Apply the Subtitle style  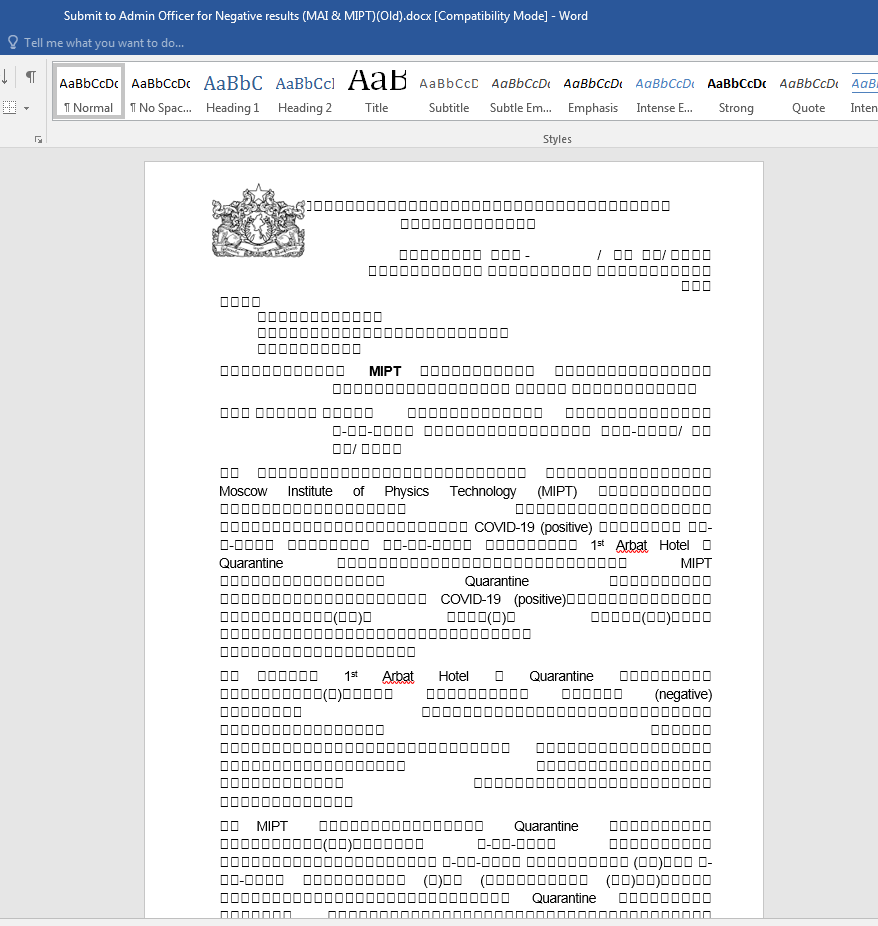pyautogui.click(x=449, y=92)
